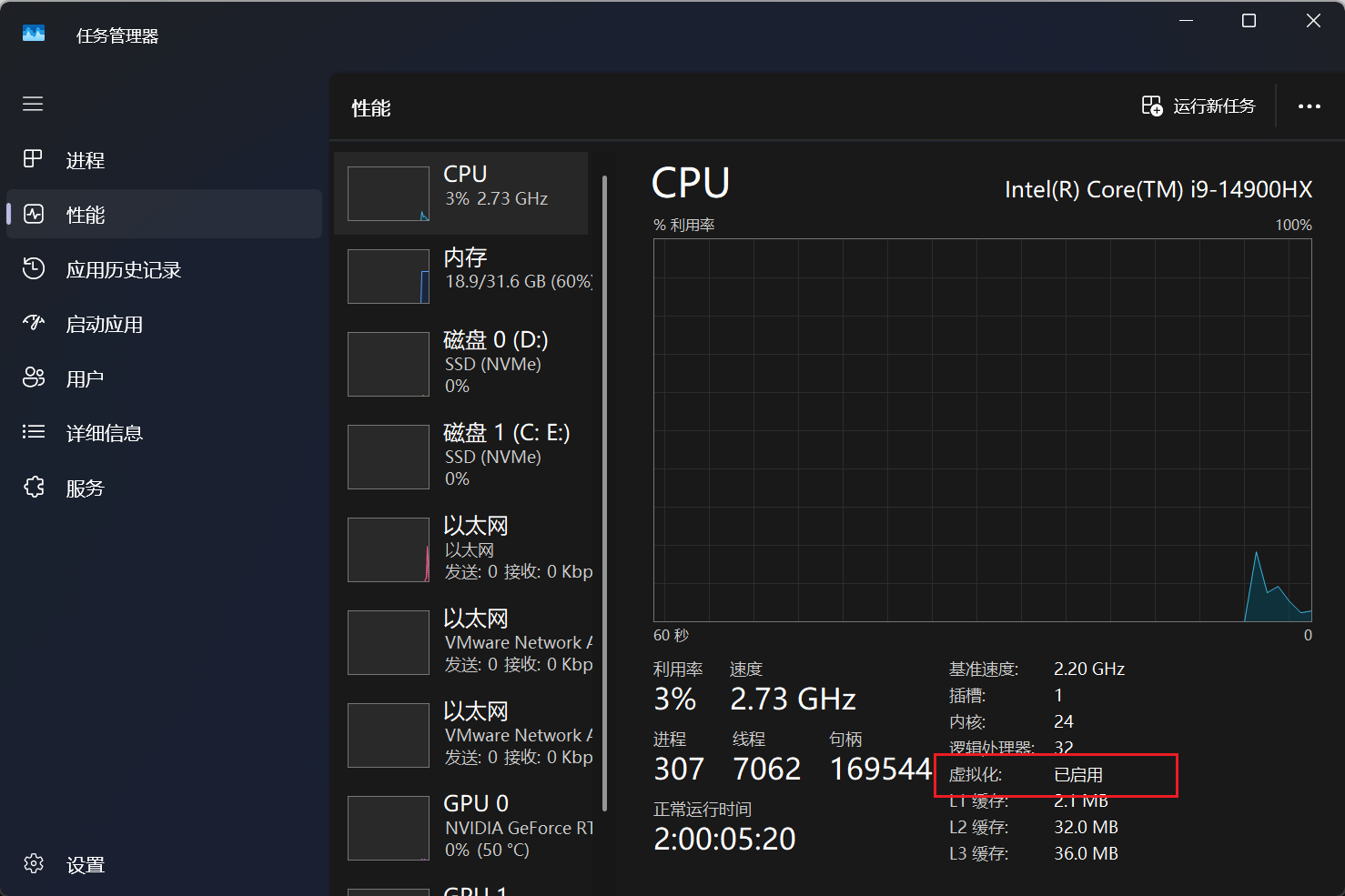Screen dimensions: 1345x896
Task: Click the process count 307
Action: (679, 769)
